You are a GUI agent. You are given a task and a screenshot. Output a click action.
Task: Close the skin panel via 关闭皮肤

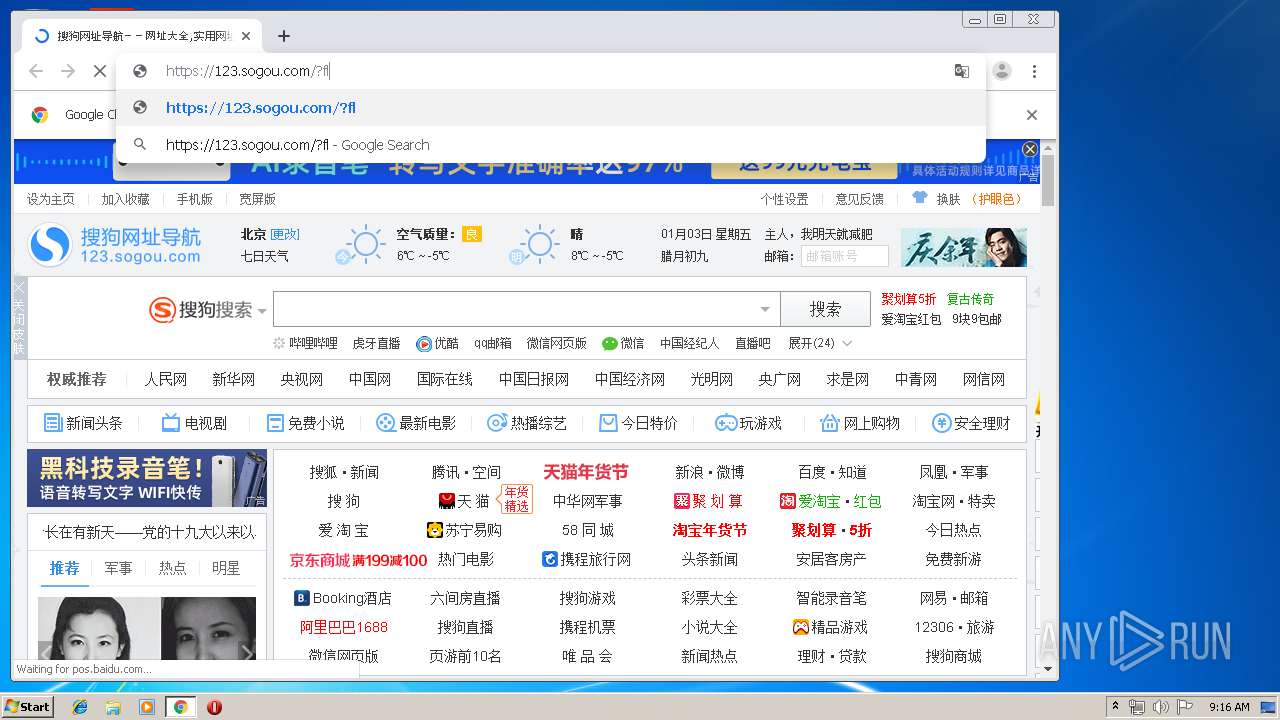19,317
